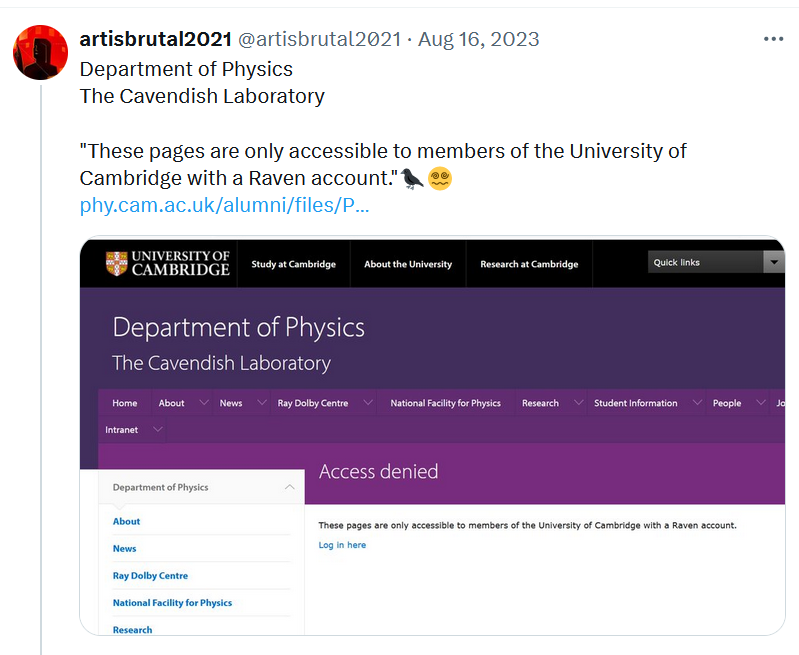Screen dimensions: 799x655
Task: Collapse Department of Physics sidebar section
Action: click(x=289, y=487)
